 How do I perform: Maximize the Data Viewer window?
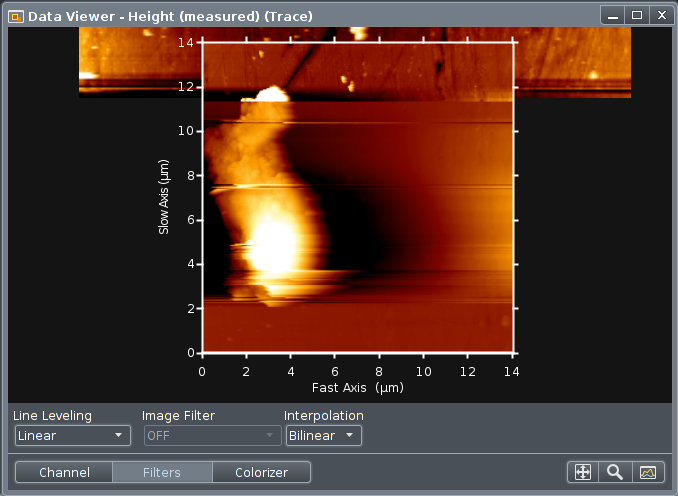click(637, 15)
